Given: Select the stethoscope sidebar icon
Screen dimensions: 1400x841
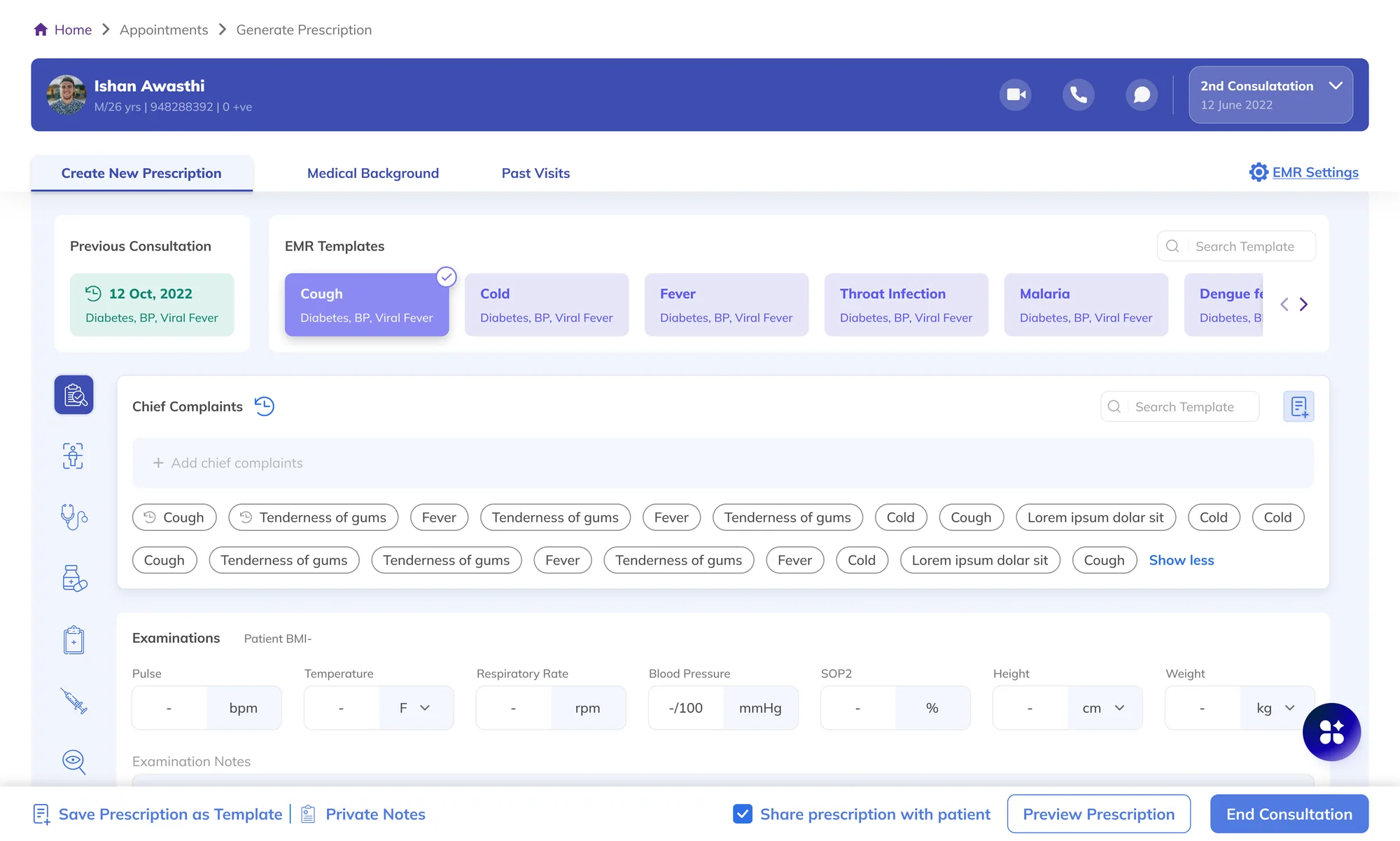Looking at the screenshot, I should click(x=74, y=517).
